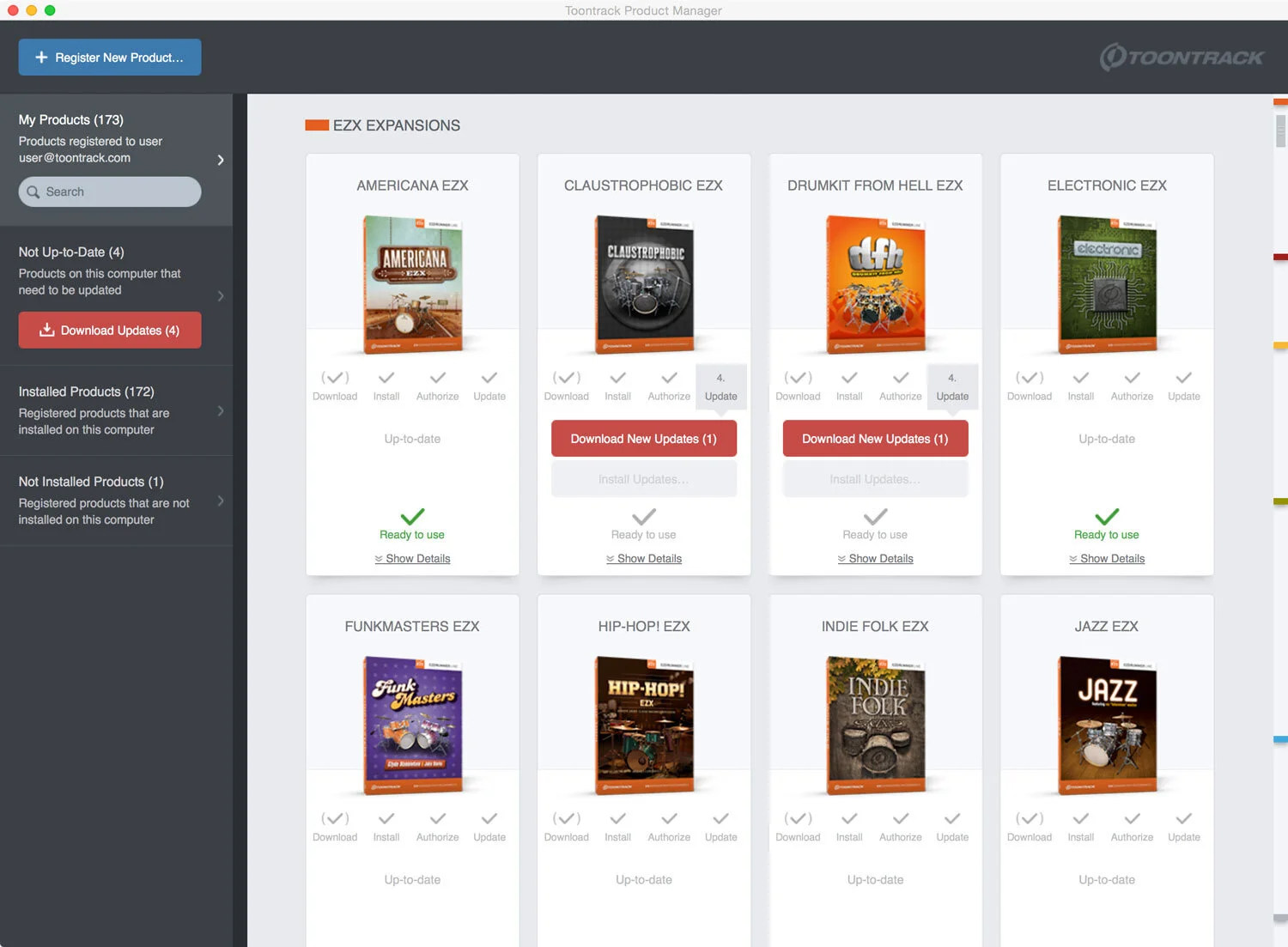
Task: Select Installed Products (172) category
Action: [87, 392]
